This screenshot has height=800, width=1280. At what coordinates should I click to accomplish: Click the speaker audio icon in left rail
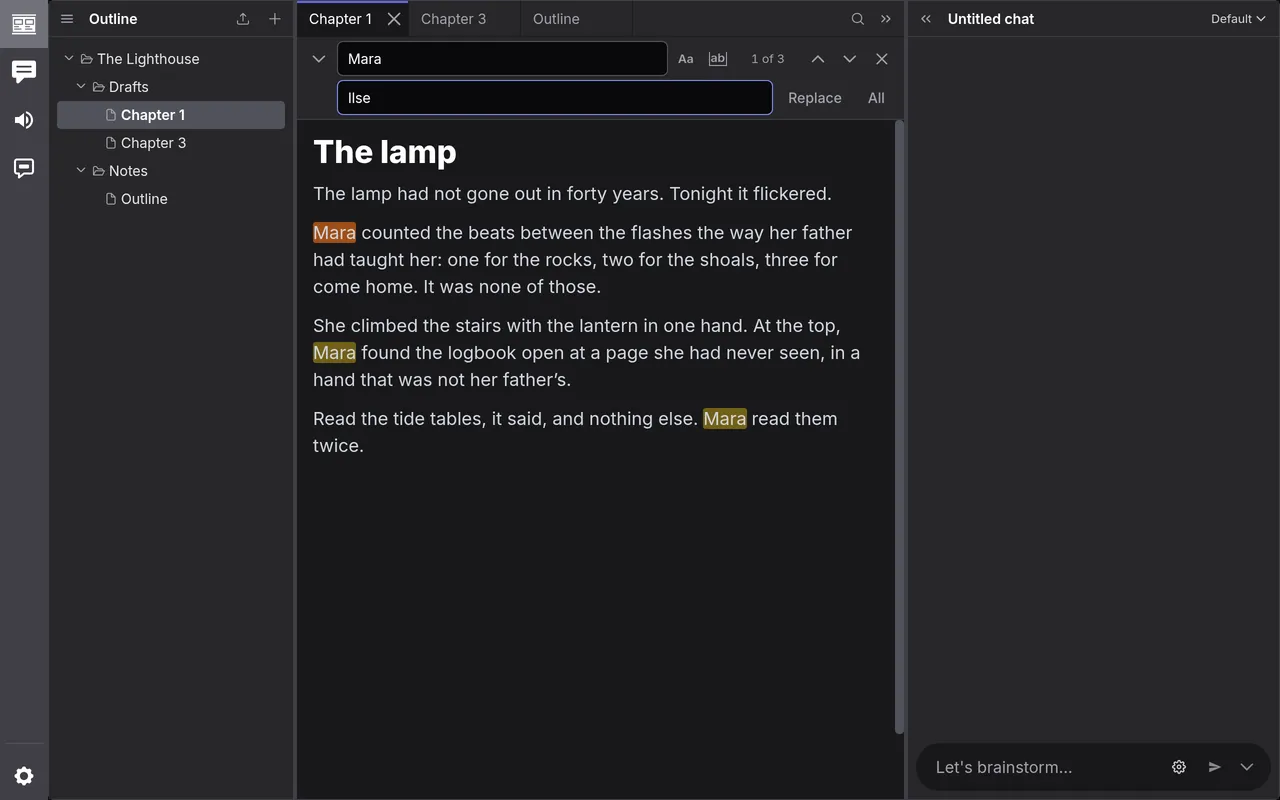pos(24,120)
